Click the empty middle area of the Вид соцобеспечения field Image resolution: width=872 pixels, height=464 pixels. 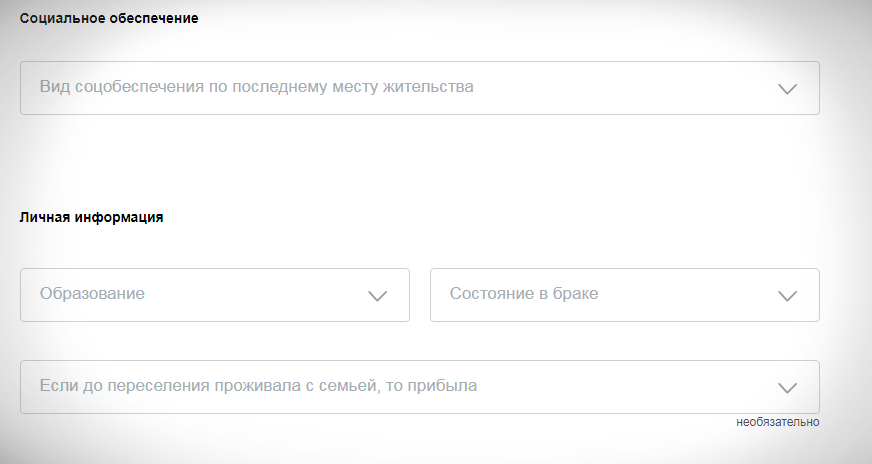coord(620,88)
